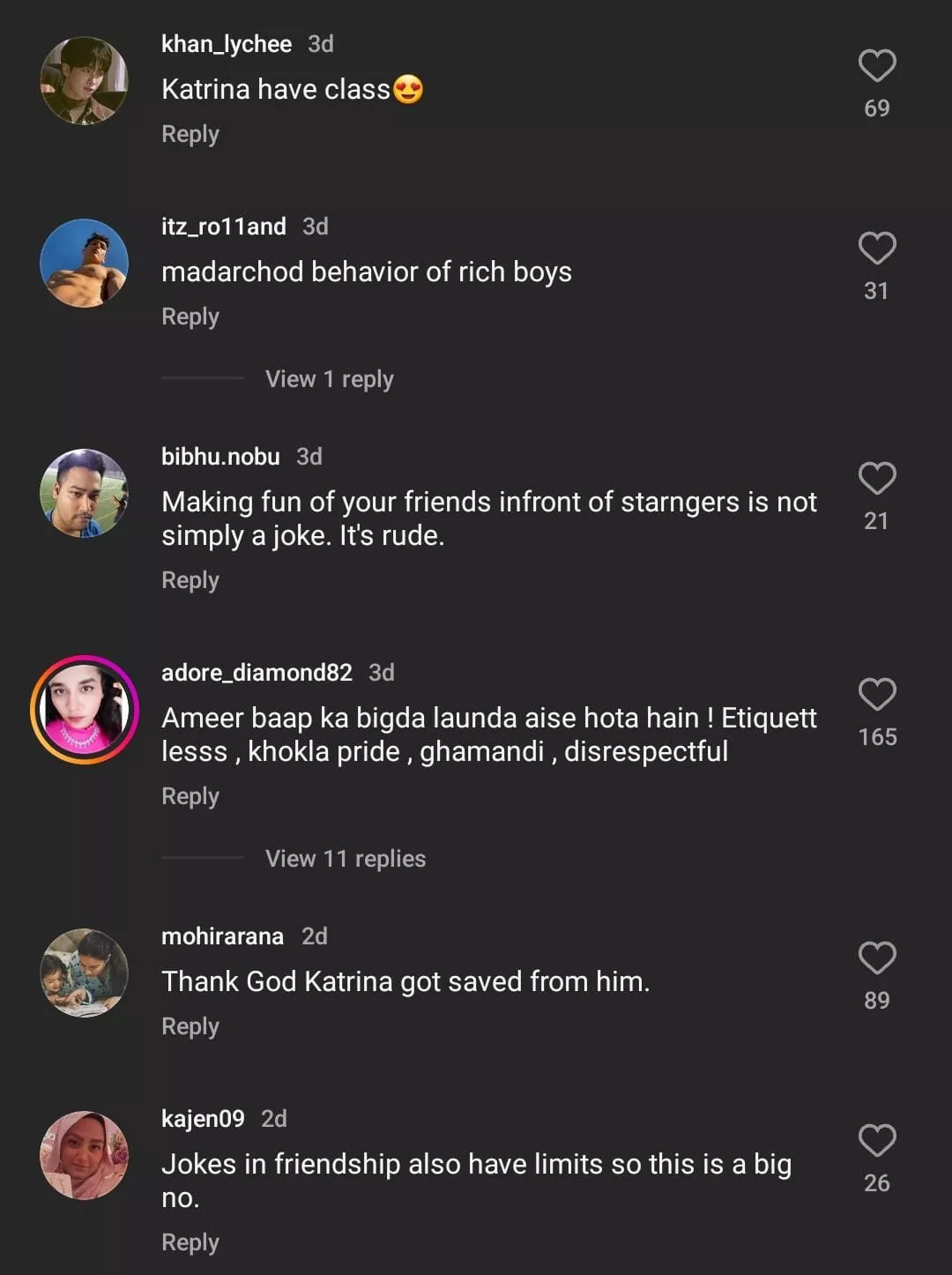
Task: Reply to khan_lychee's comment
Action: click(190, 134)
